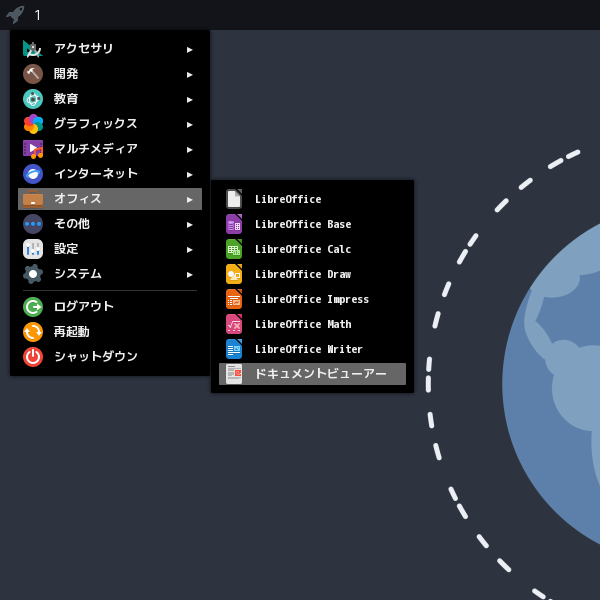Viewport: 600px width, 600px height.
Task: Click the システム gear icon
Action: click(x=33, y=274)
